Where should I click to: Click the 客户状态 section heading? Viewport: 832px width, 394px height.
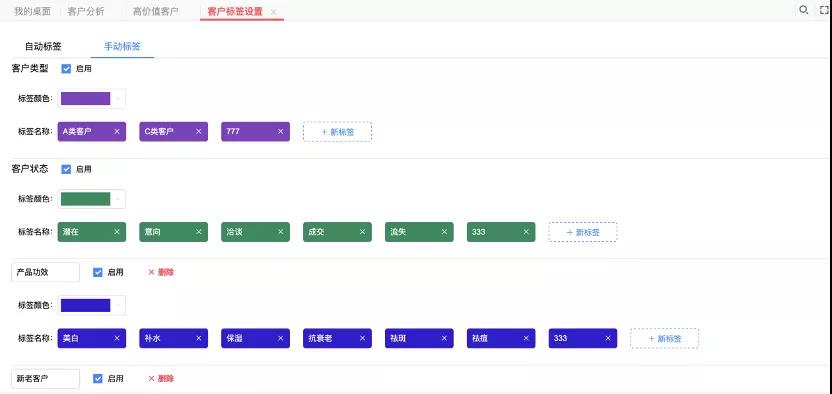click(30, 169)
